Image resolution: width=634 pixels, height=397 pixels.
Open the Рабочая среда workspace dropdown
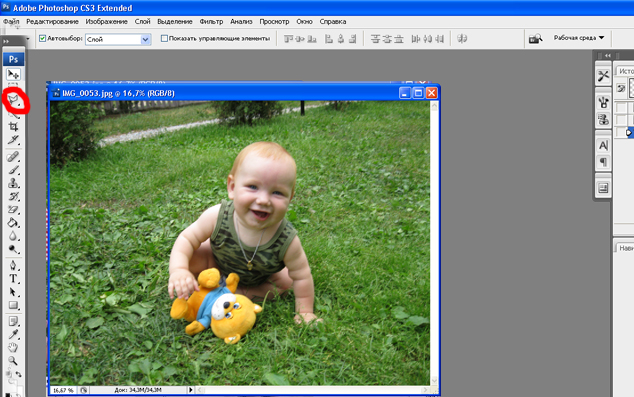click(579, 38)
